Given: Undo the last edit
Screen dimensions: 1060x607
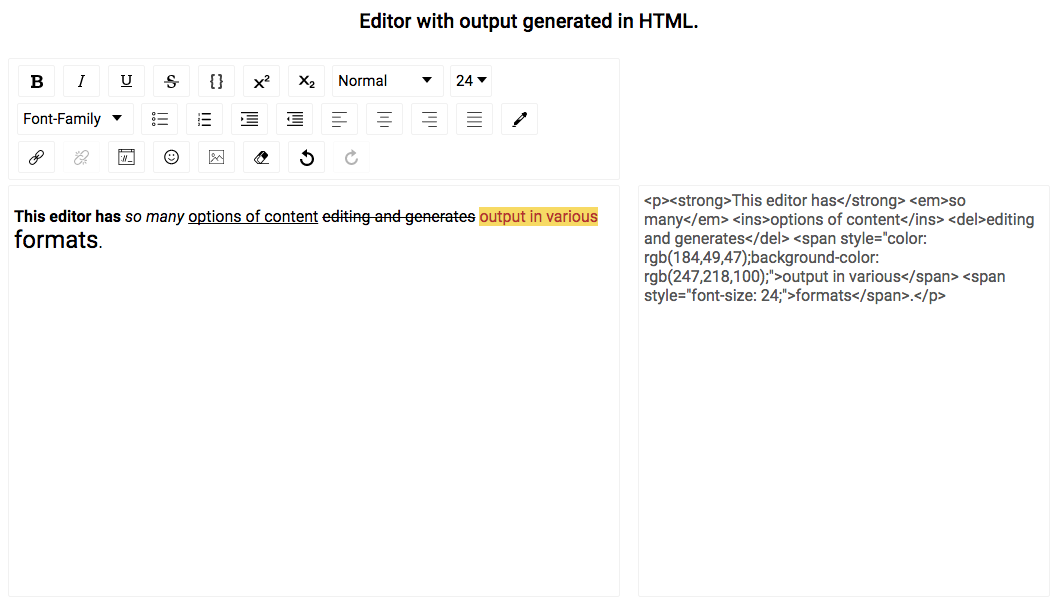Looking at the screenshot, I should tap(306, 157).
